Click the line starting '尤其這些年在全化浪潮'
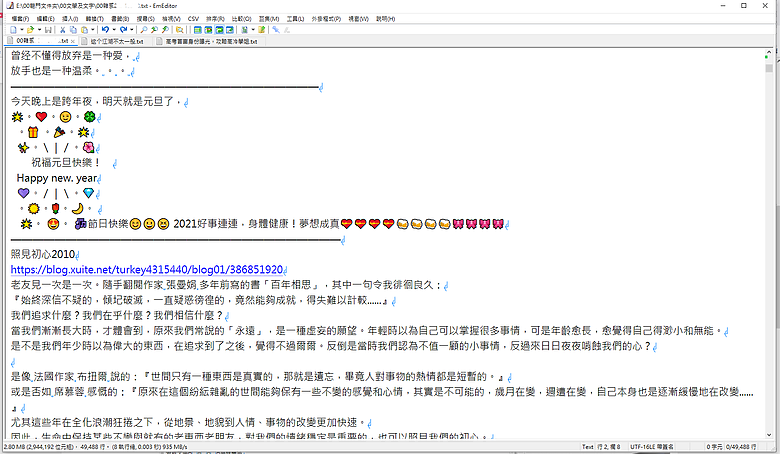 click(187, 422)
